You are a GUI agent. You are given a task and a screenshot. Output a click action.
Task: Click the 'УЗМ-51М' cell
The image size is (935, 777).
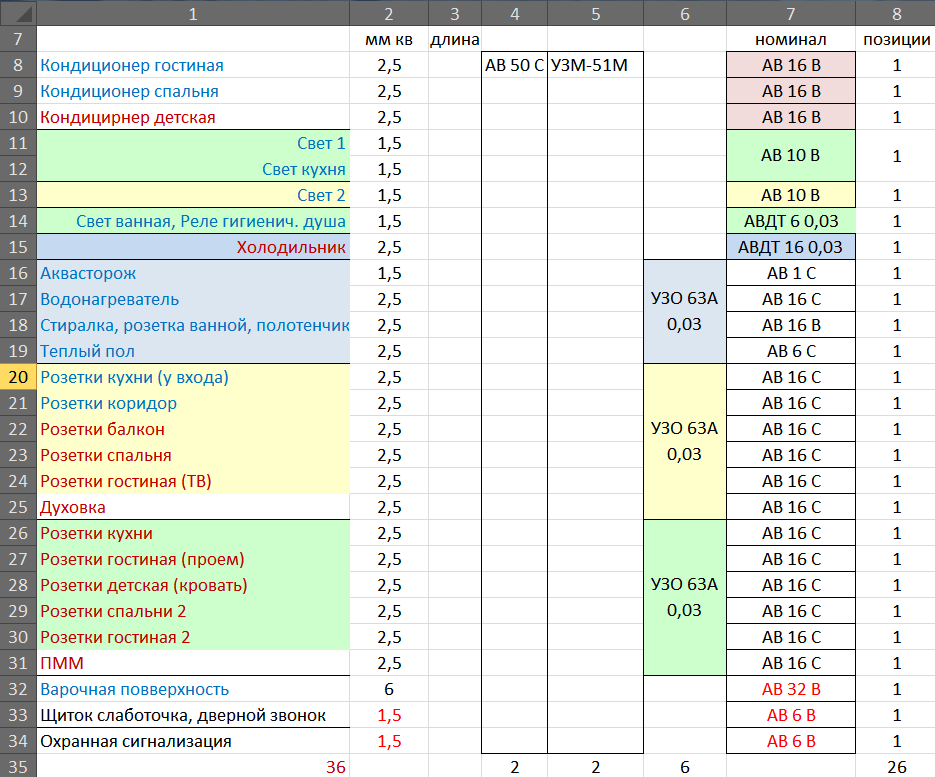tap(595, 65)
